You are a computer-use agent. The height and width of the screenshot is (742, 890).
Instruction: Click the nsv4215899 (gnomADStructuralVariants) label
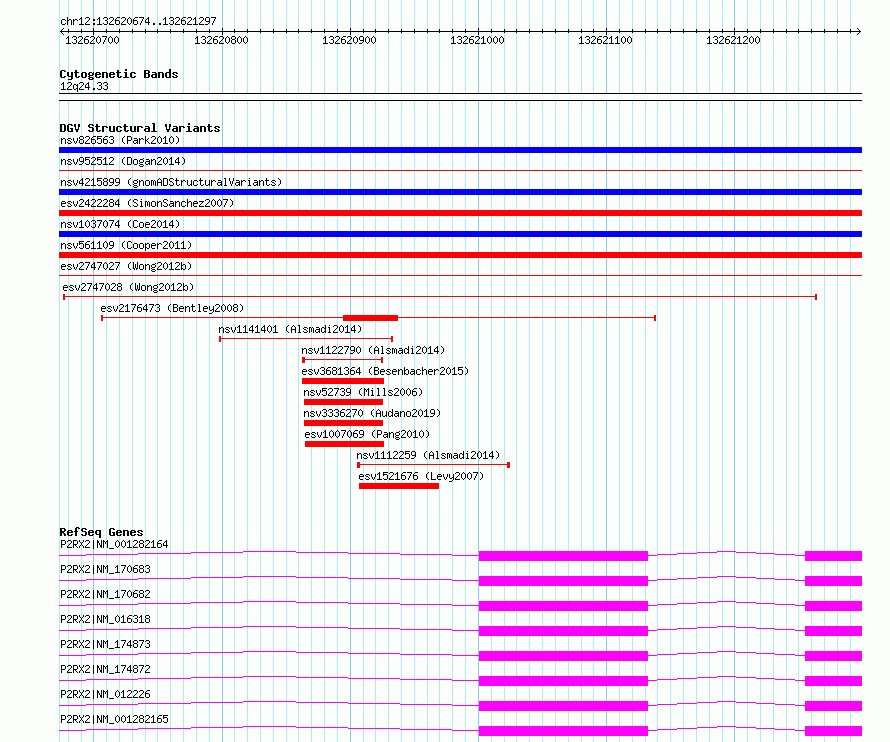tap(171, 182)
